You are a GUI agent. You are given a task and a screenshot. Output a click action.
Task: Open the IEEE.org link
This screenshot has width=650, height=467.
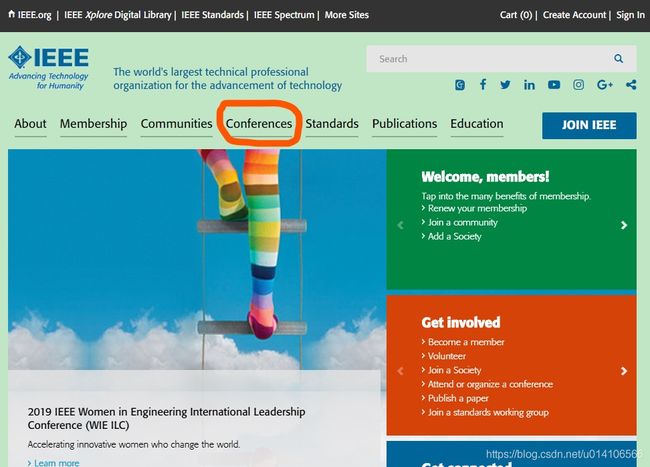point(34,15)
